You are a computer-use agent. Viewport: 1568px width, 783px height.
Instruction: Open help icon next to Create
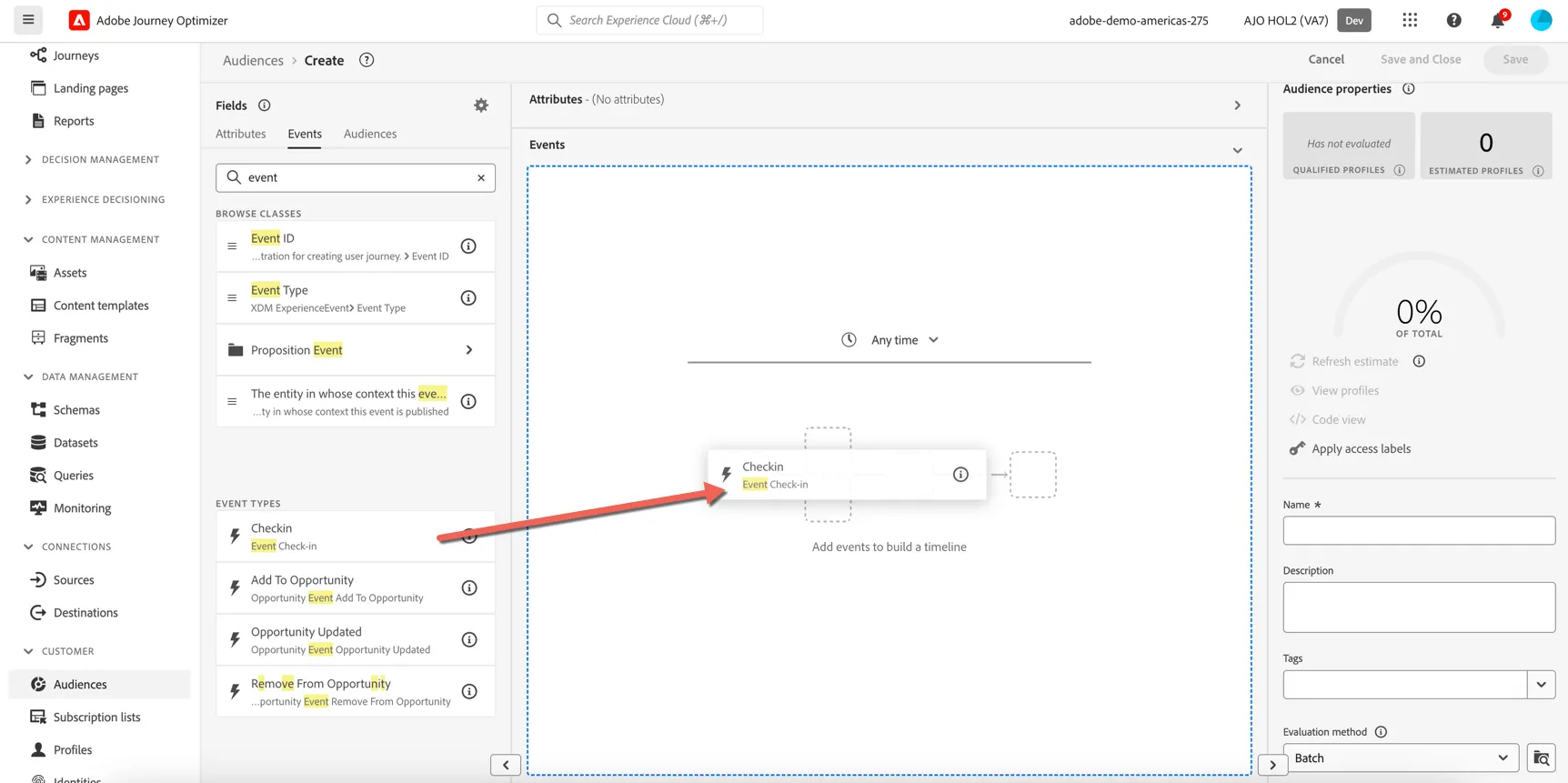[367, 60]
